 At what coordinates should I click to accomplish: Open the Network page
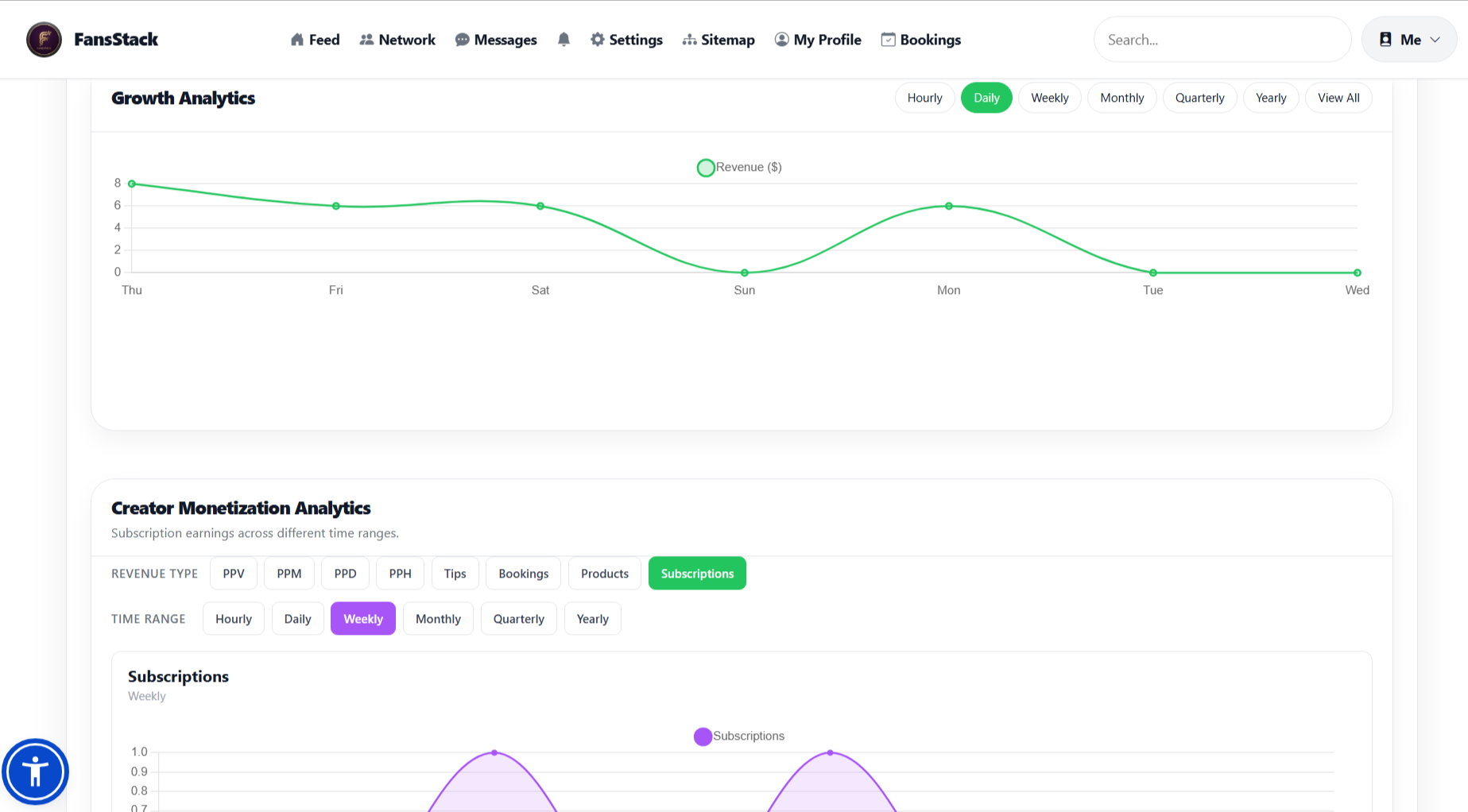(397, 40)
